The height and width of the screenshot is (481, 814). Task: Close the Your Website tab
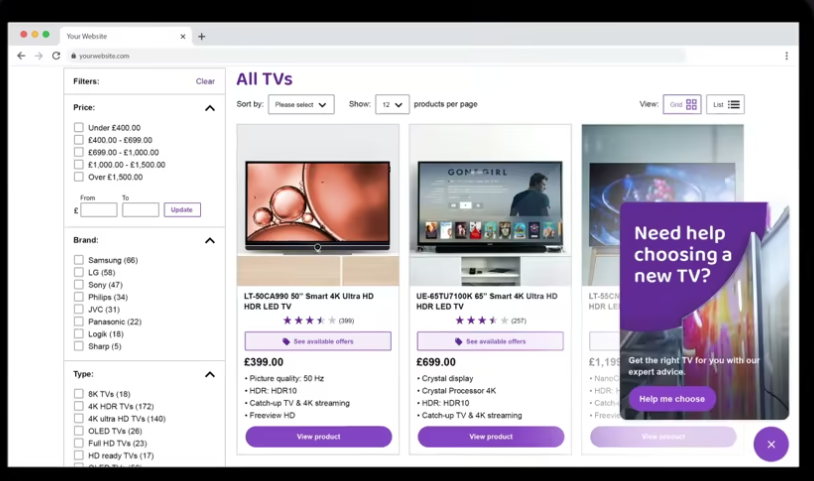[183, 36]
